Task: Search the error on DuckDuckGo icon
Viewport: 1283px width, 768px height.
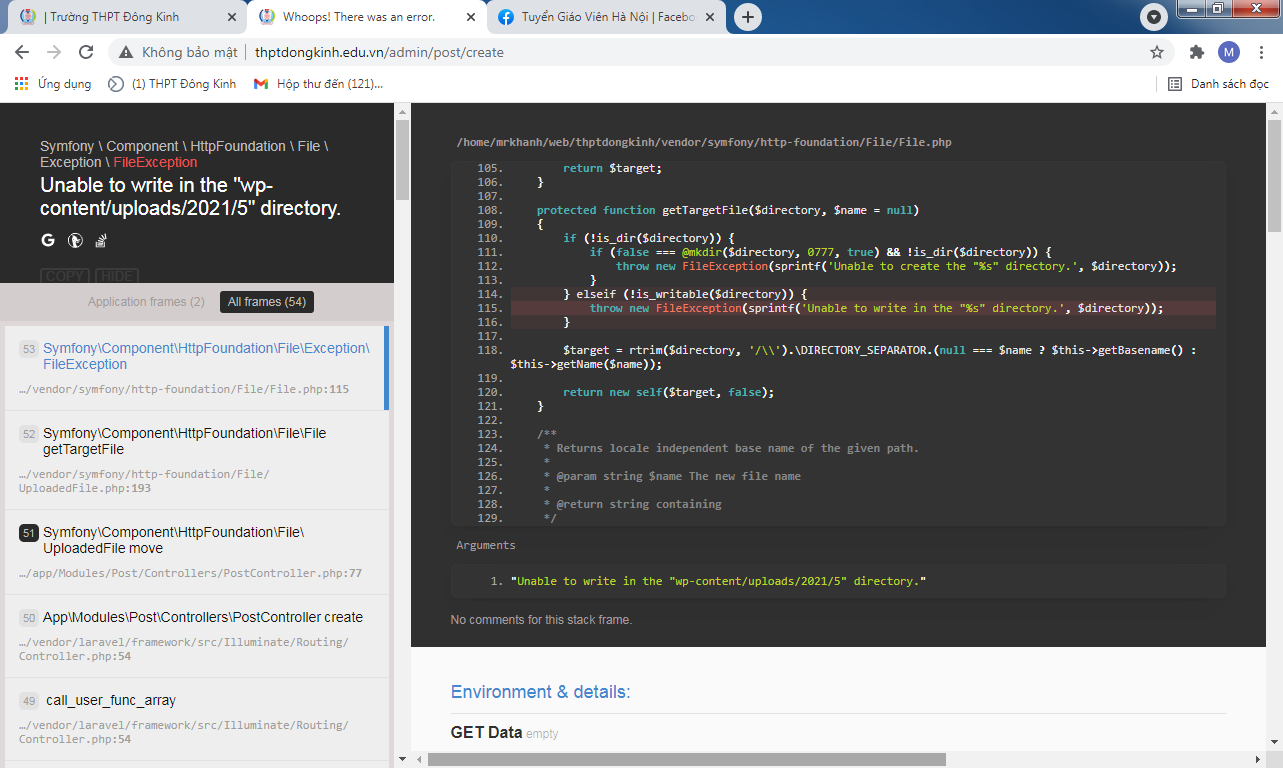Action: coord(75,240)
